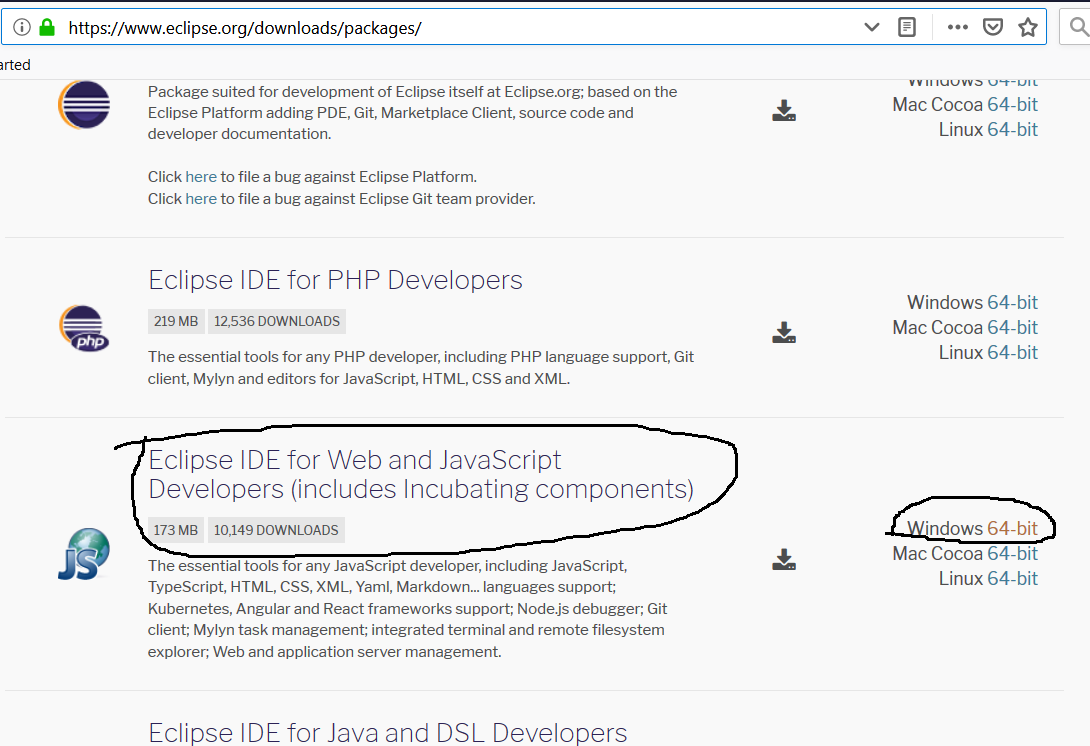The height and width of the screenshot is (746, 1090).
Task: Open the page actions three-dots menu
Action: pos(957,27)
